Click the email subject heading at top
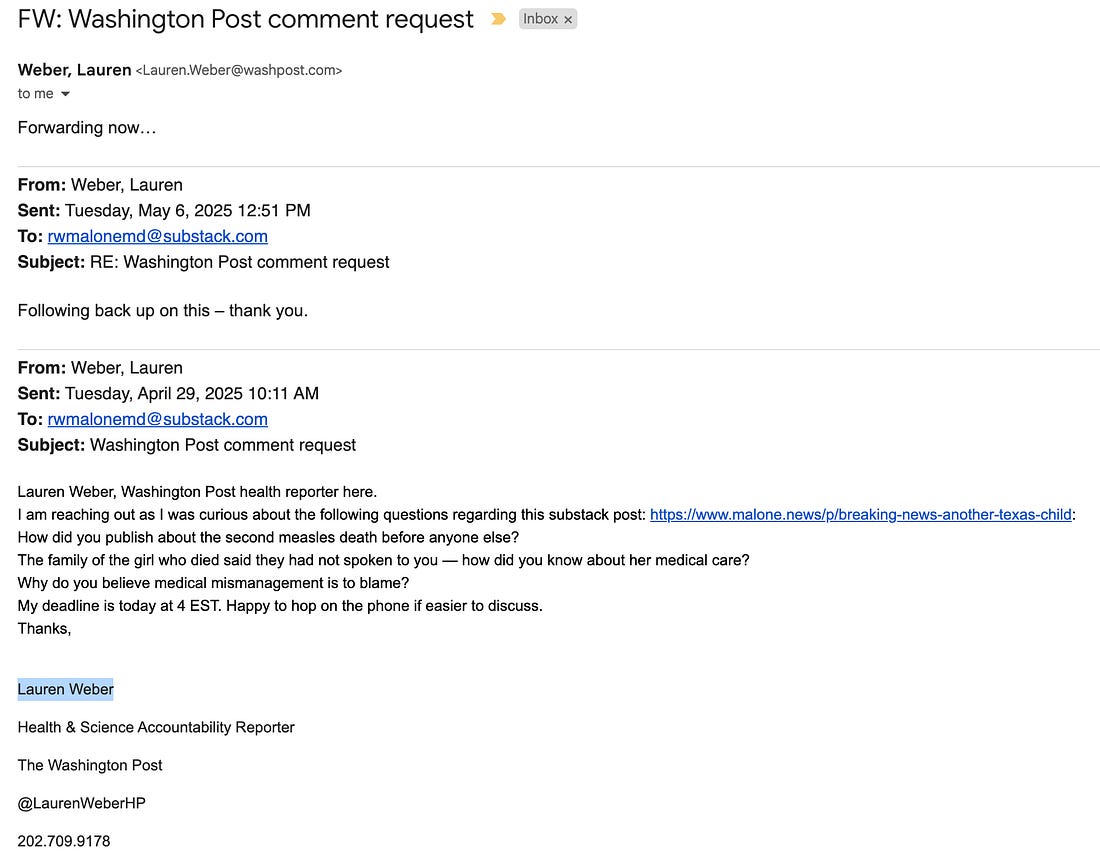Image resolution: width=1100 pixels, height=864 pixels. point(246,19)
